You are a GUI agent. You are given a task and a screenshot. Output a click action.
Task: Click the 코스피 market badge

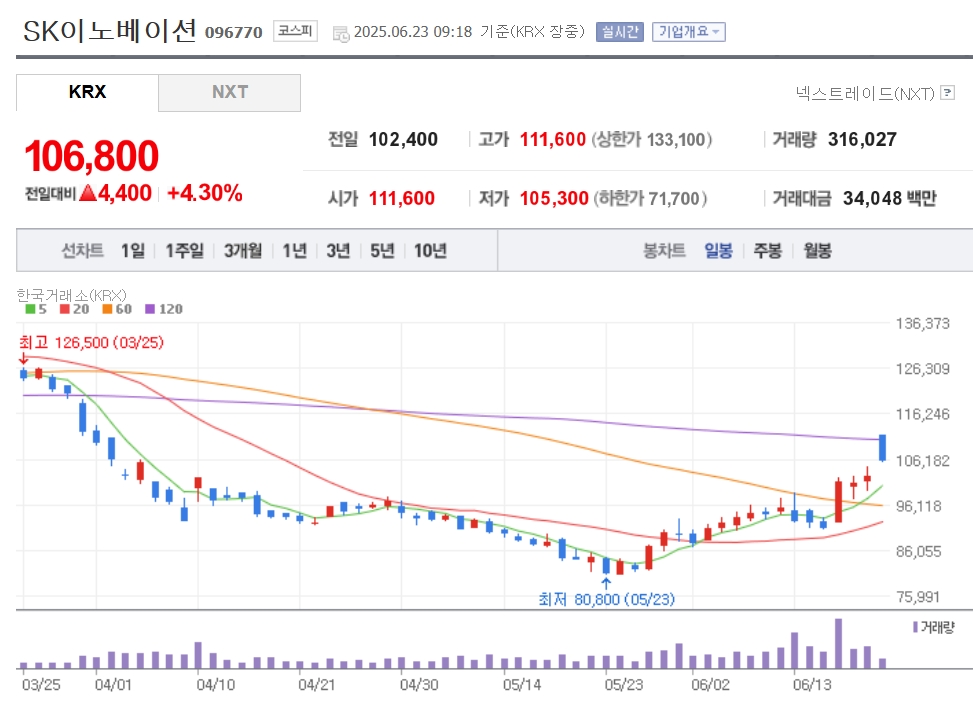pos(295,31)
